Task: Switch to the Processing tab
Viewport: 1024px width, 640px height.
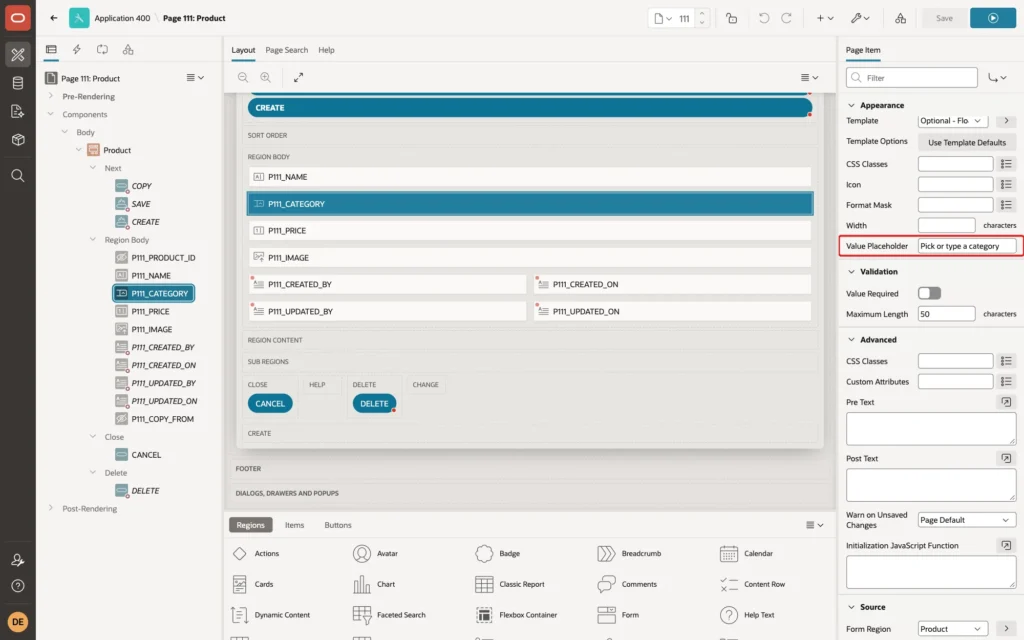Action: [x=103, y=50]
